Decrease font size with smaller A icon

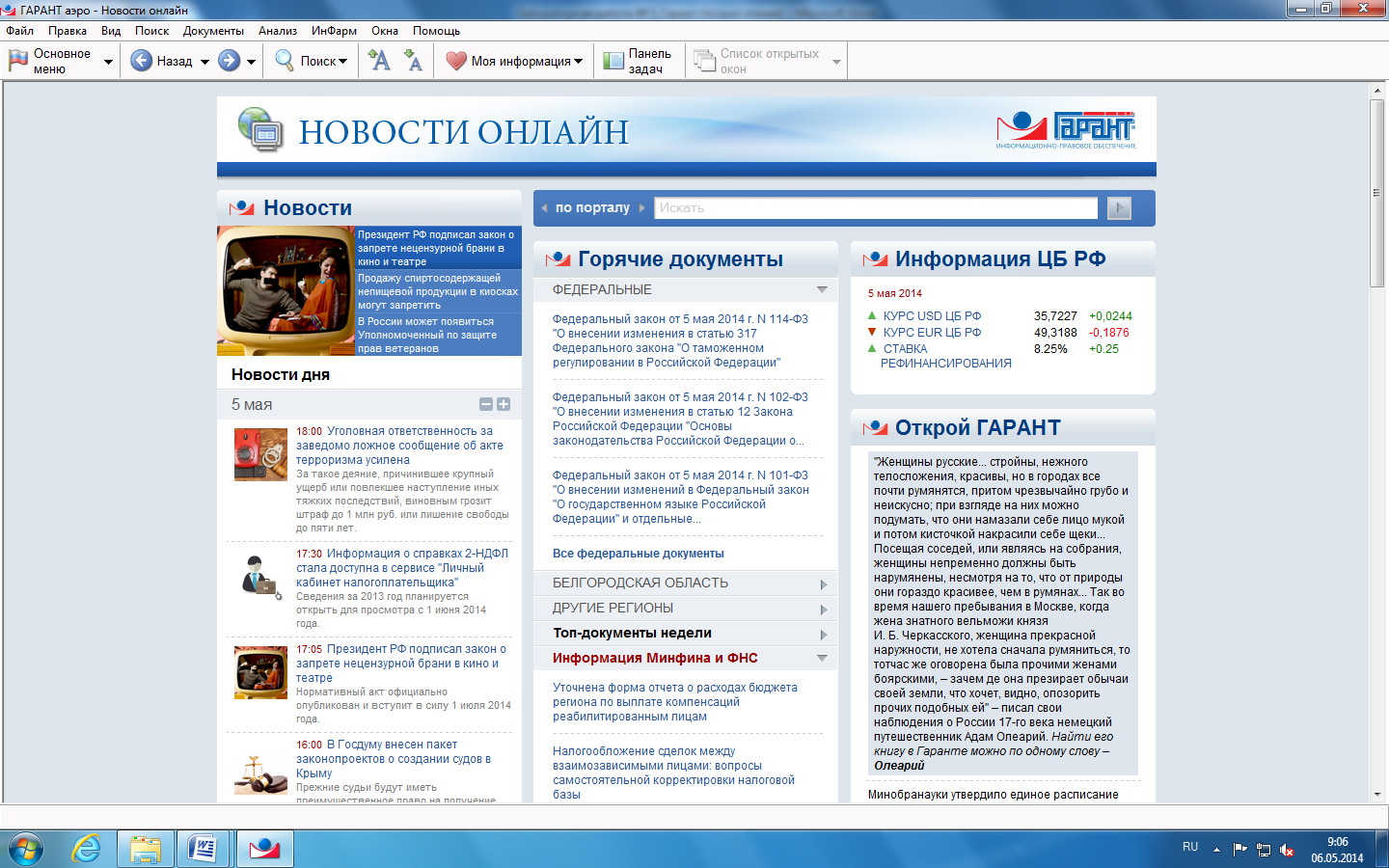[x=413, y=61]
